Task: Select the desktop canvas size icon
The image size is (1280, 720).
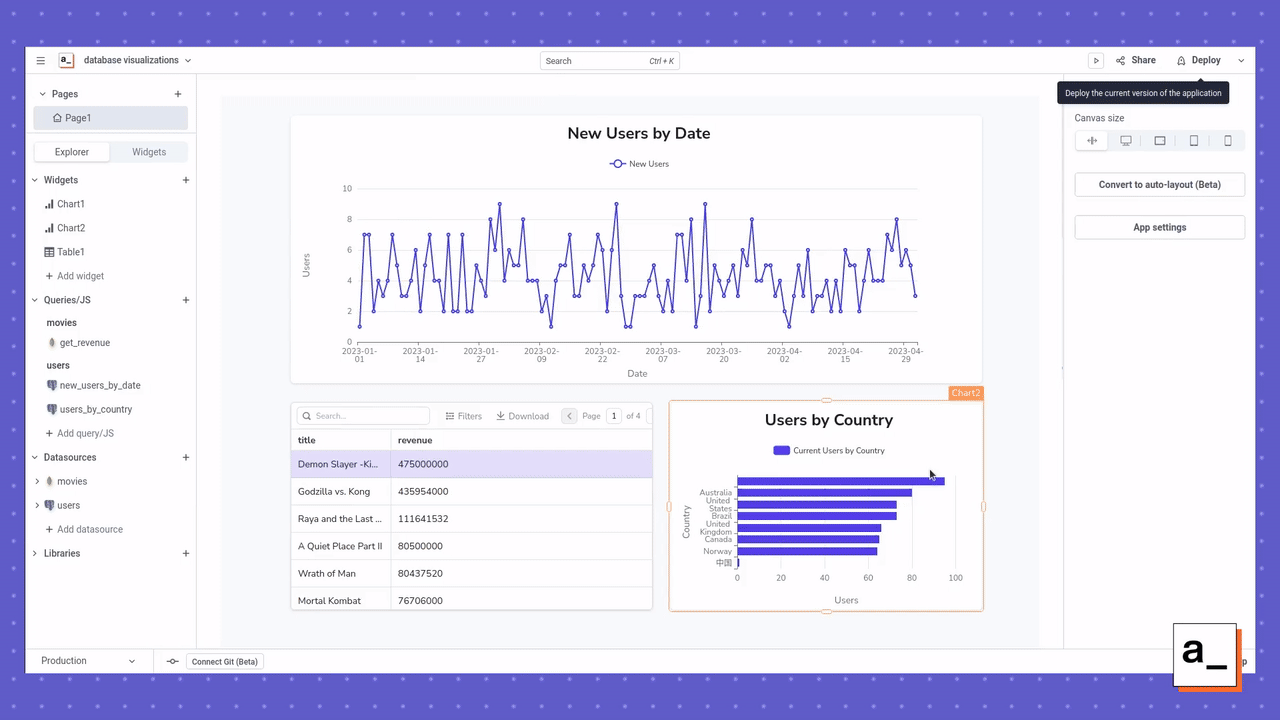Action: coord(1126,140)
